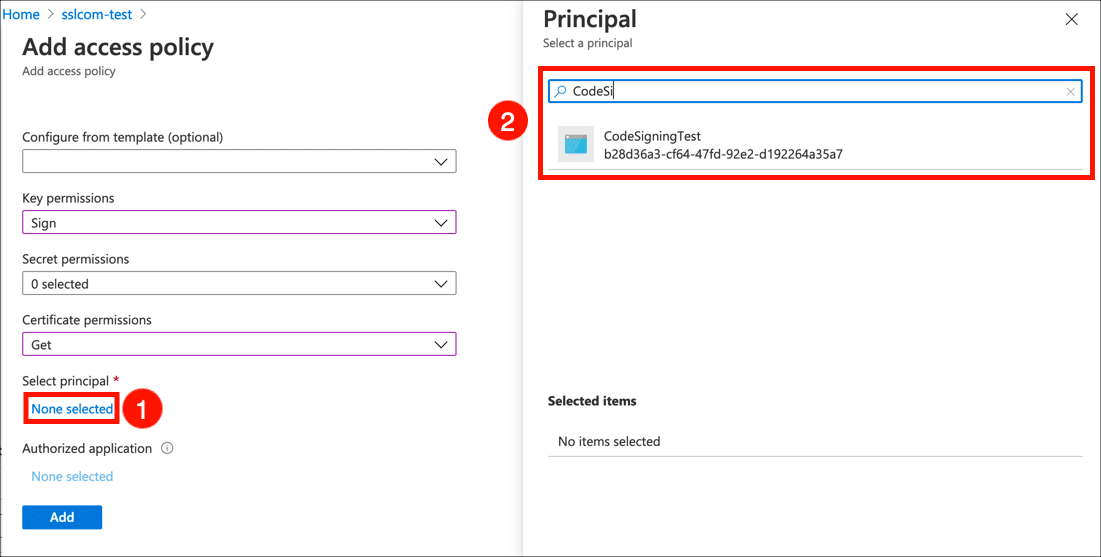Click the principal search input field
1101x557 pixels.
tap(810, 92)
